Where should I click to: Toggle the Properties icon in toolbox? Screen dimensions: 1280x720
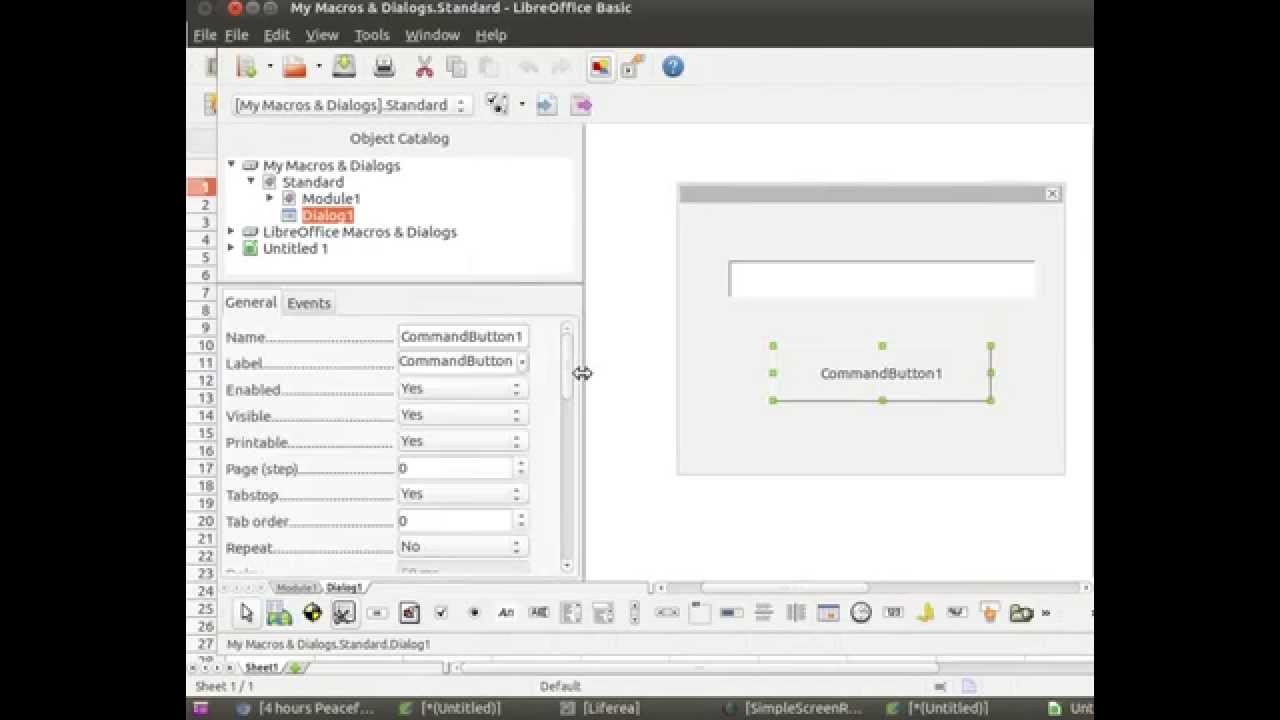click(344, 613)
